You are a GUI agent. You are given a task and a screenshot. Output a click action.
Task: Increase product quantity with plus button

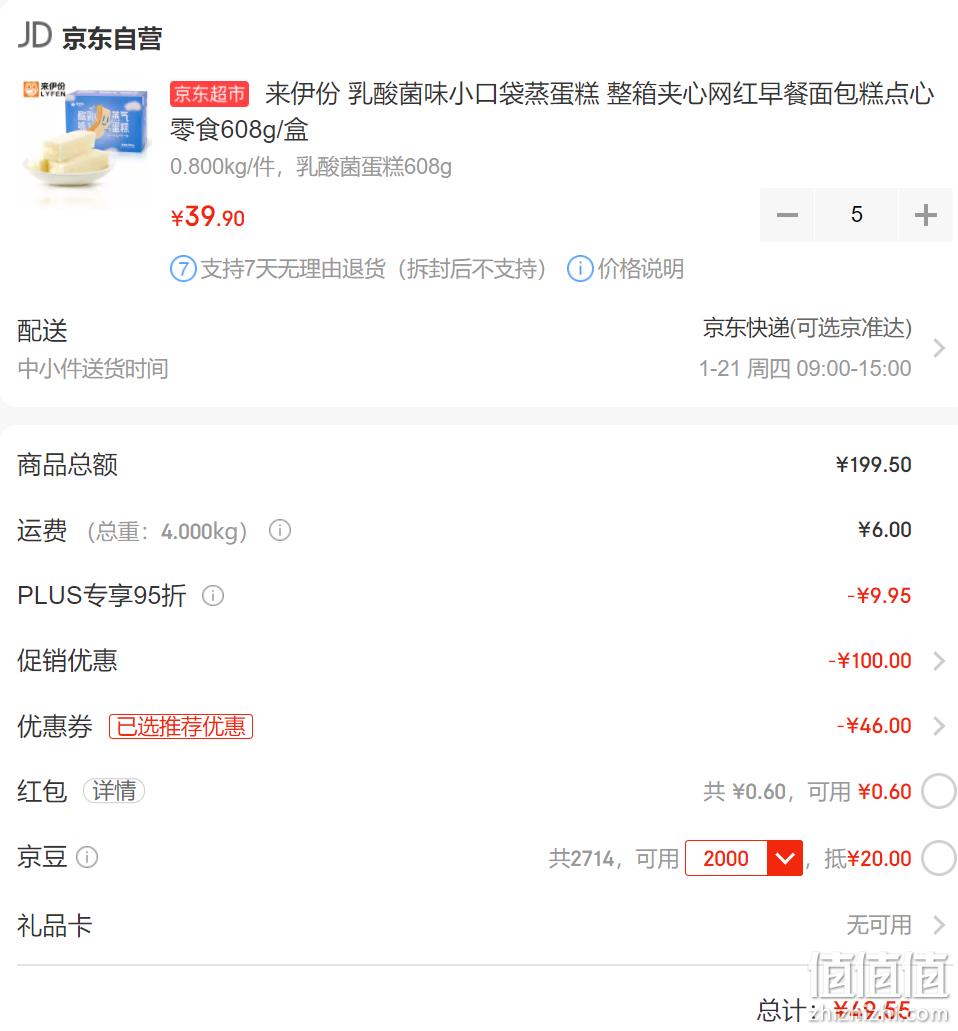(925, 215)
